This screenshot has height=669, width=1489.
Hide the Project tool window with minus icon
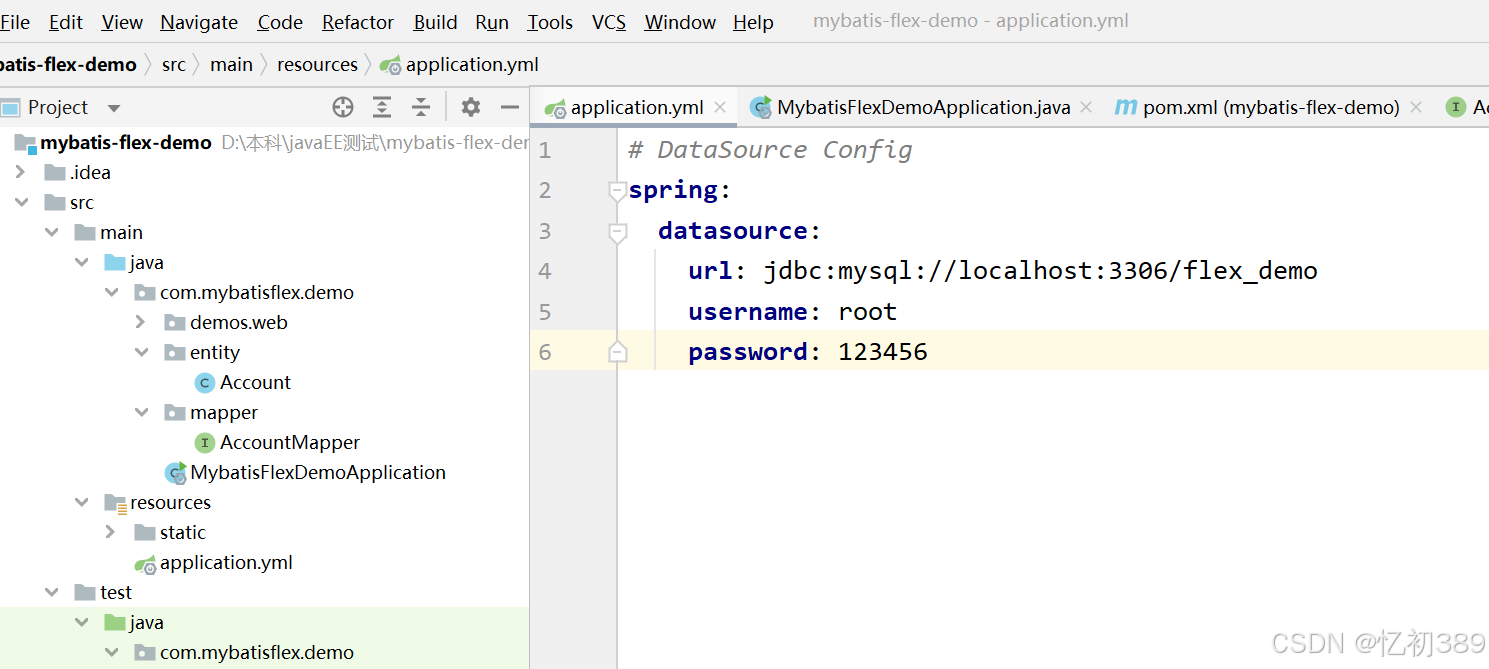pyautogui.click(x=509, y=107)
